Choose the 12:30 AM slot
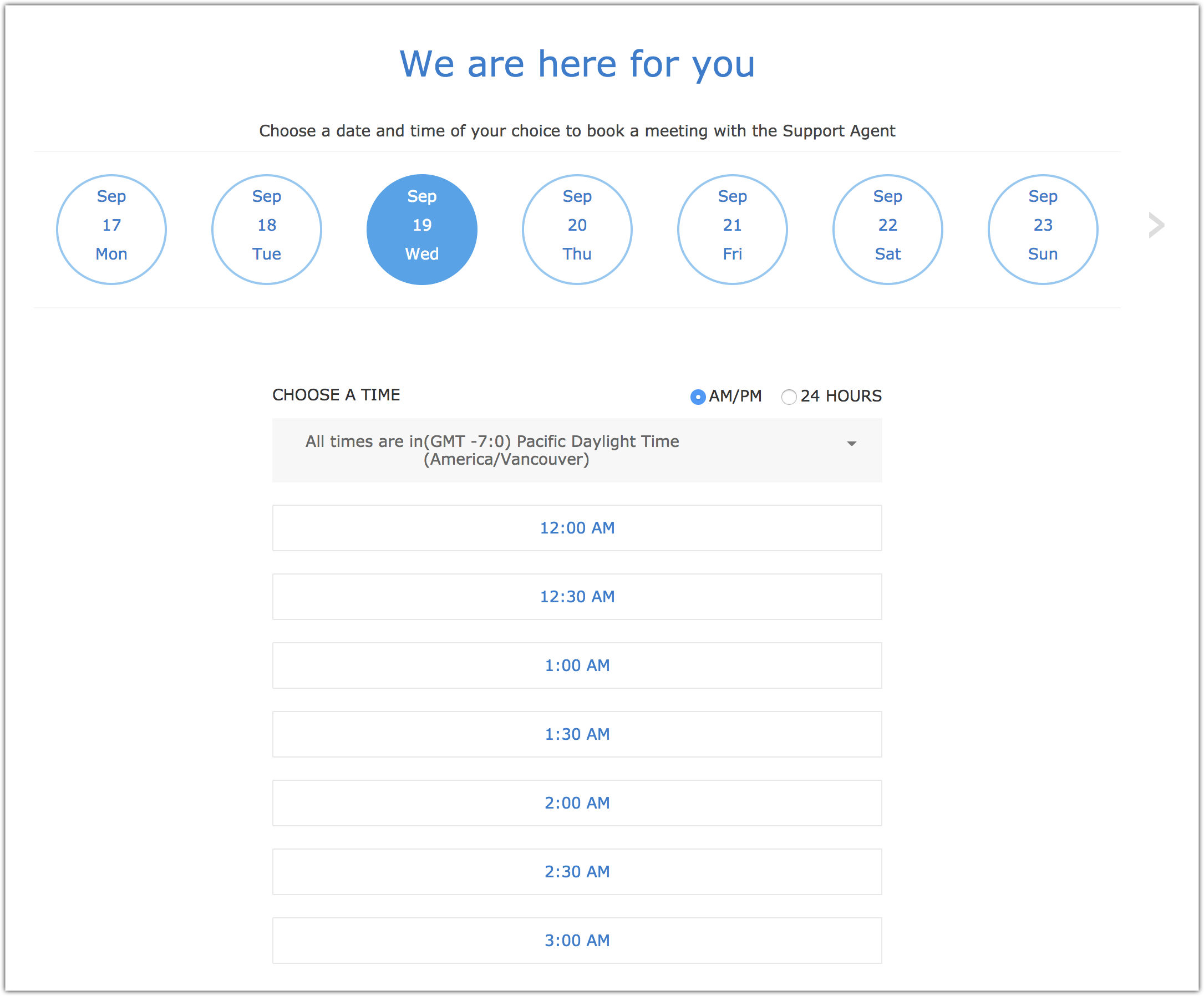The image size is (1204, 996). (x=577, y=596)
